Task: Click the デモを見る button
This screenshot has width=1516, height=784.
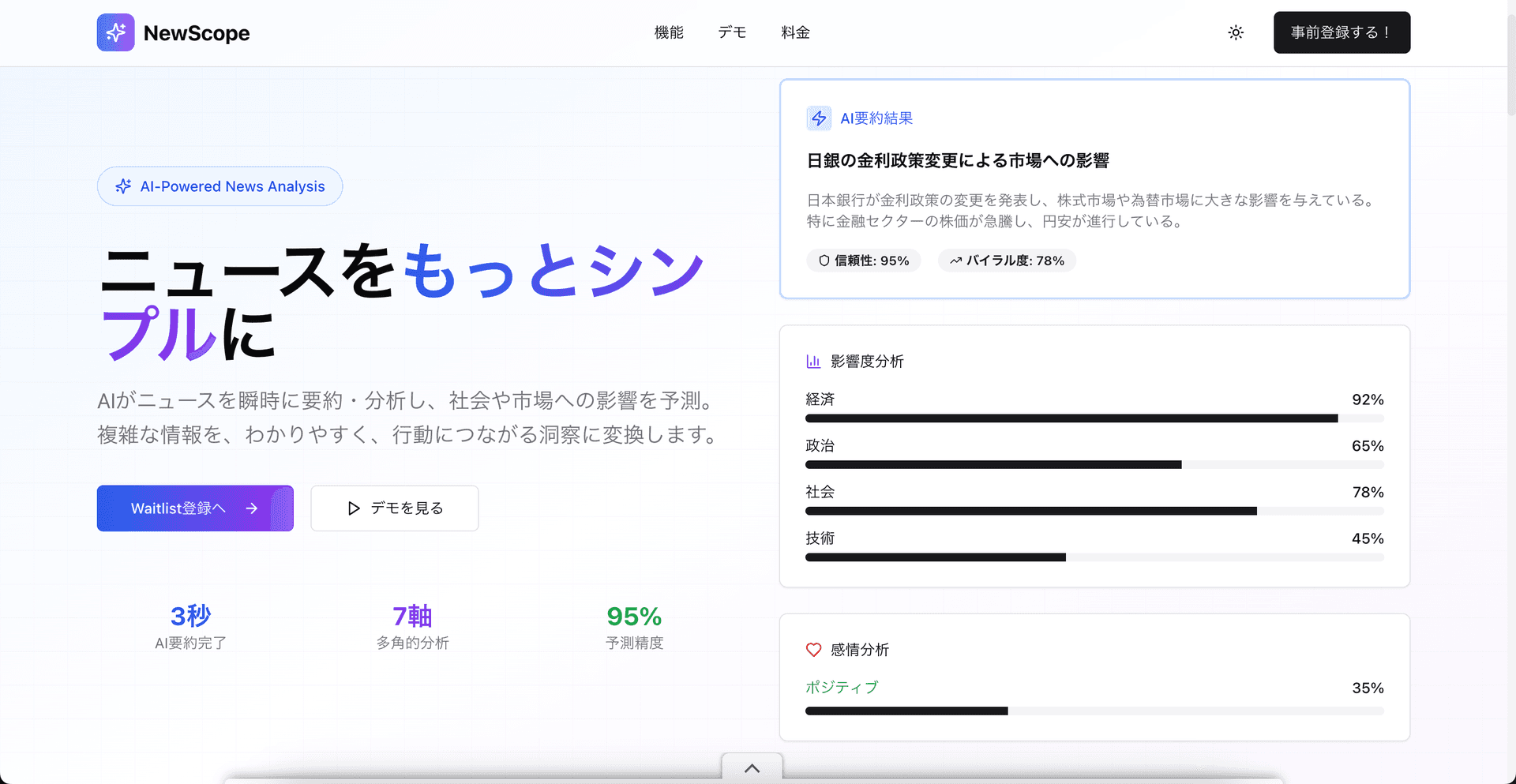Action: point(394,508)
